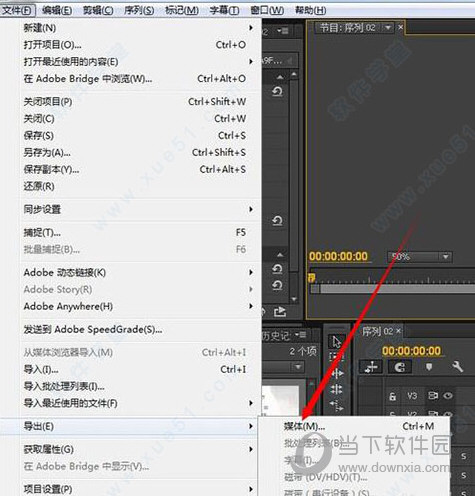Select 媒体(M)... in export submenu
475x497 pixels.
tap(354, 426)
